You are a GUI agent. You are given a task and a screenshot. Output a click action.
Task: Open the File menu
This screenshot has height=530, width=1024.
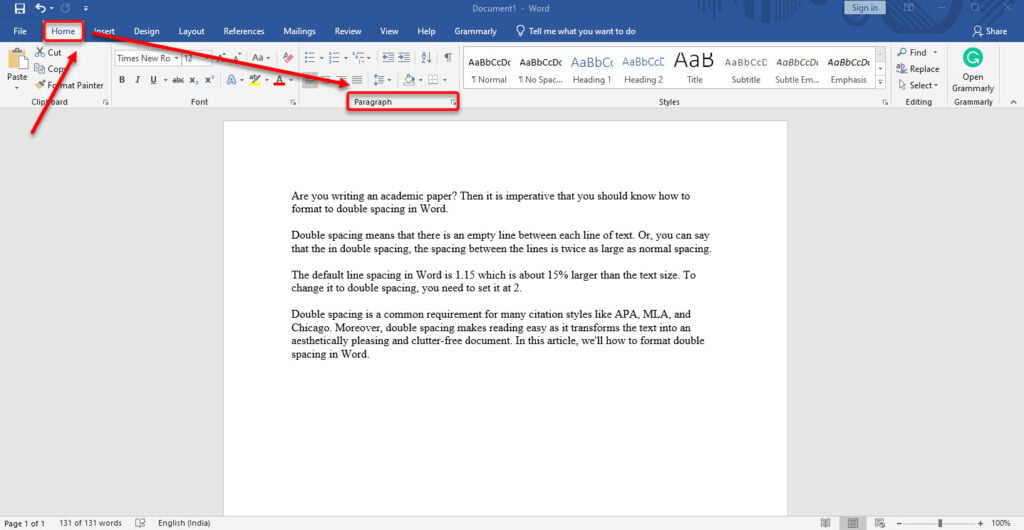(x=20, y=31)
